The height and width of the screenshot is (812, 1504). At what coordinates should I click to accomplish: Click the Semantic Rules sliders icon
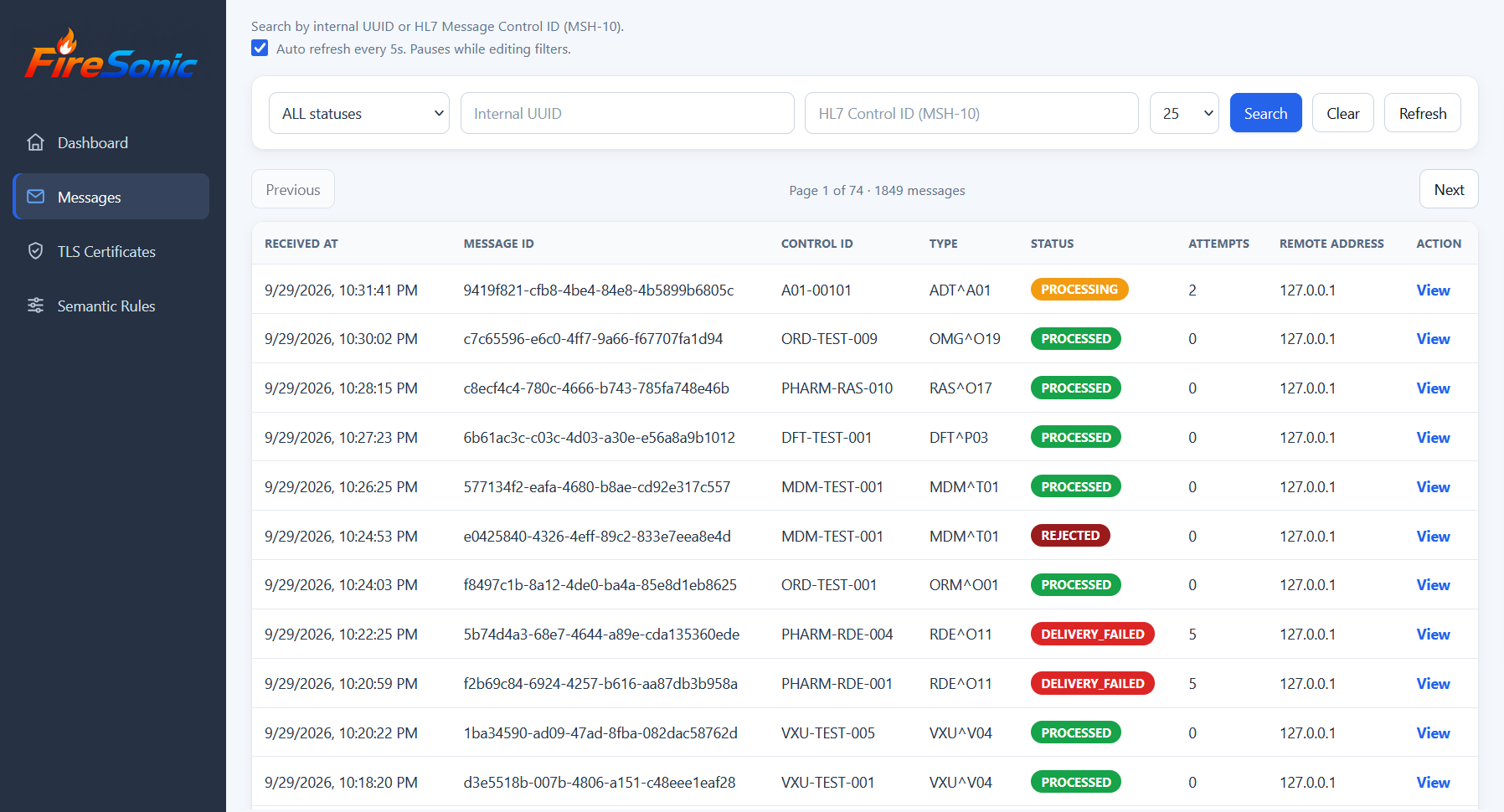click(x=35, y=306)
